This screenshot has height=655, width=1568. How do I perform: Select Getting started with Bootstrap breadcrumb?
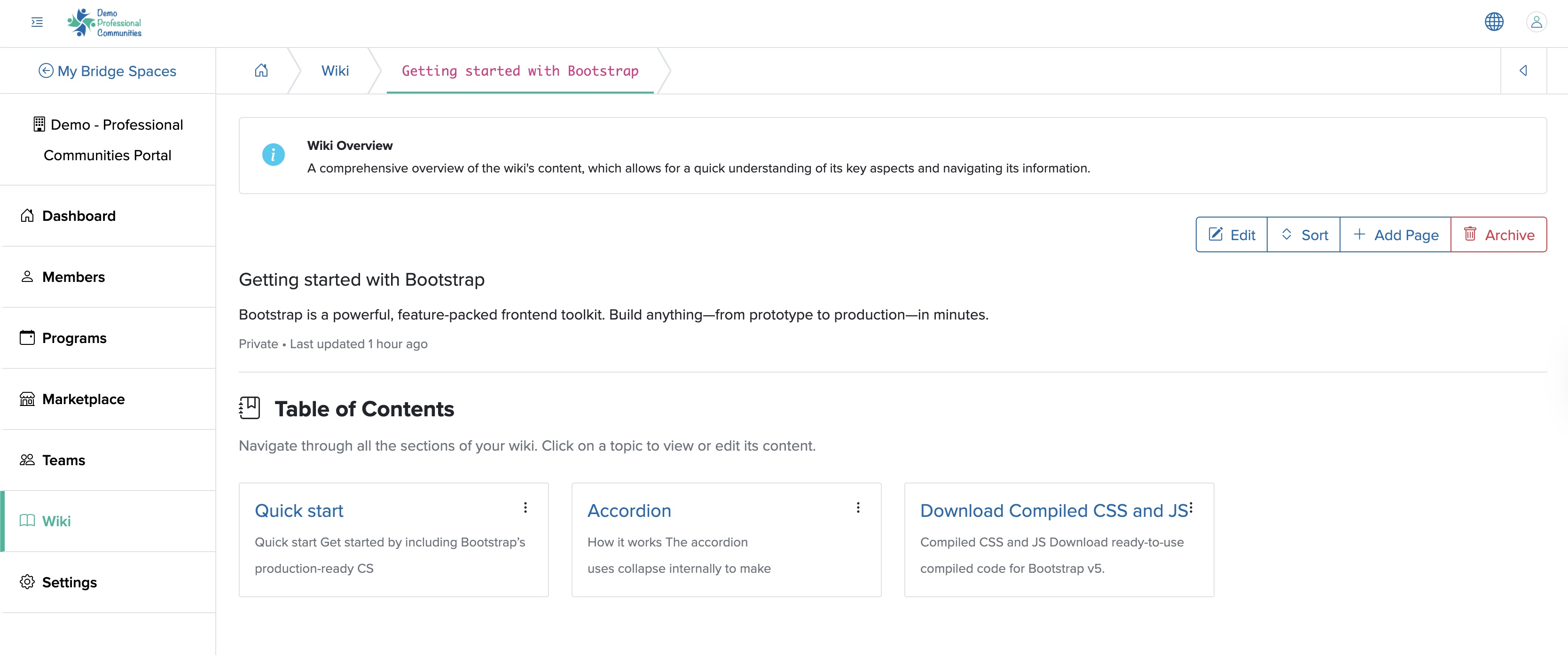click(520, 71)
